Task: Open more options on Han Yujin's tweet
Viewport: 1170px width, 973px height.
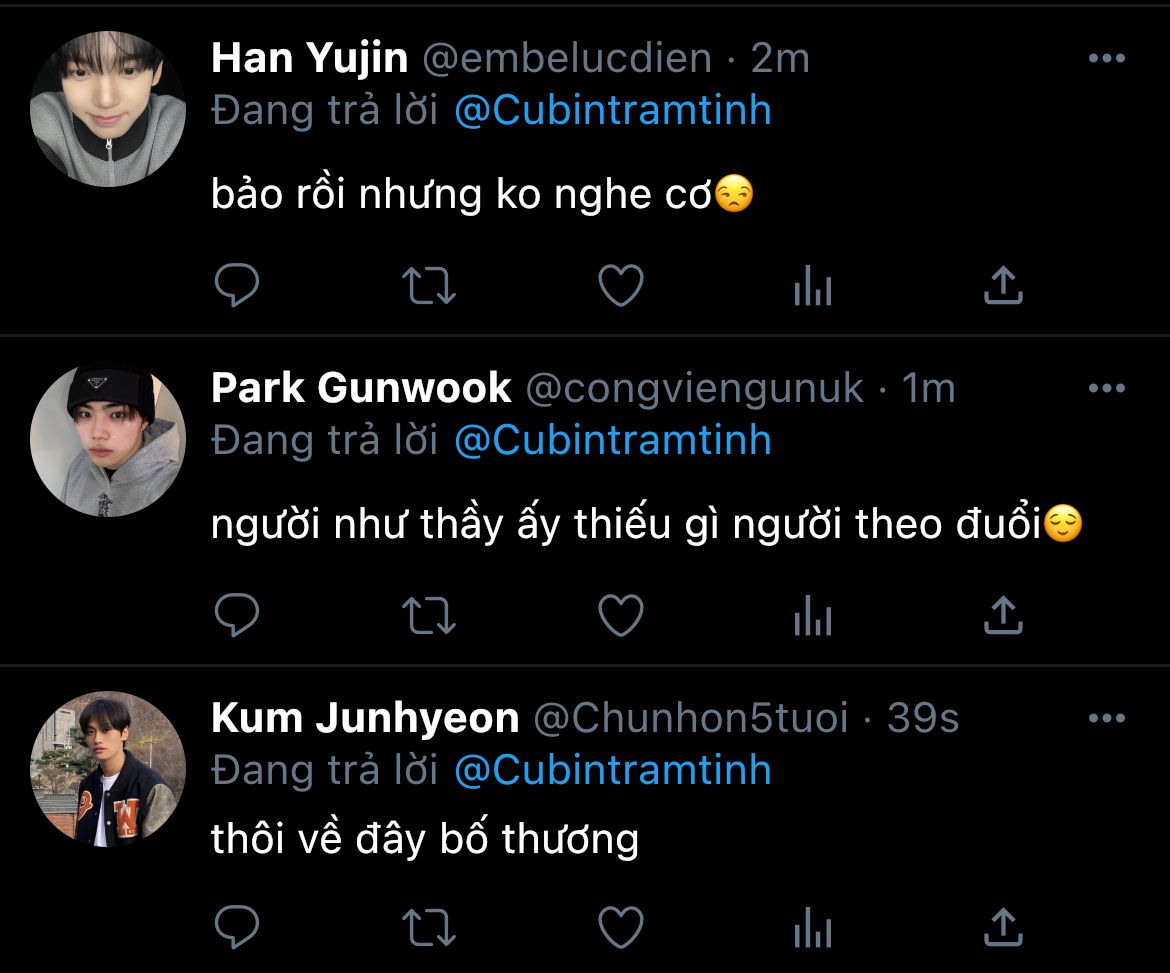Action: point(1106,59)
